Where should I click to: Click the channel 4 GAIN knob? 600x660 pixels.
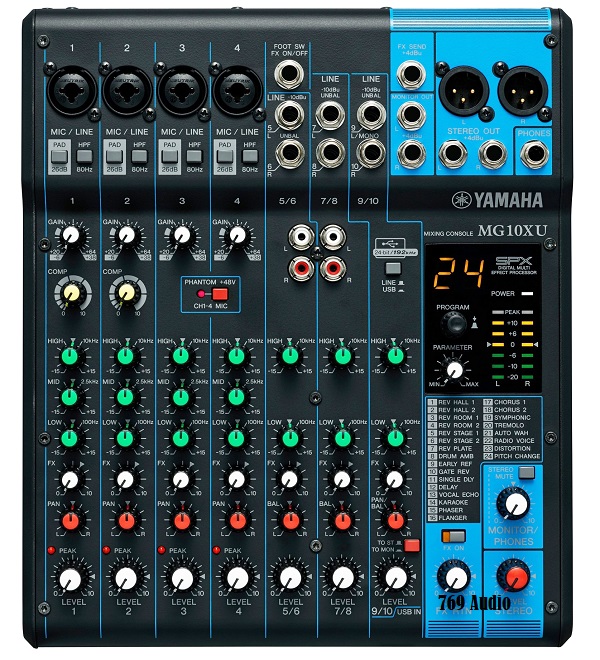(237, 236)
